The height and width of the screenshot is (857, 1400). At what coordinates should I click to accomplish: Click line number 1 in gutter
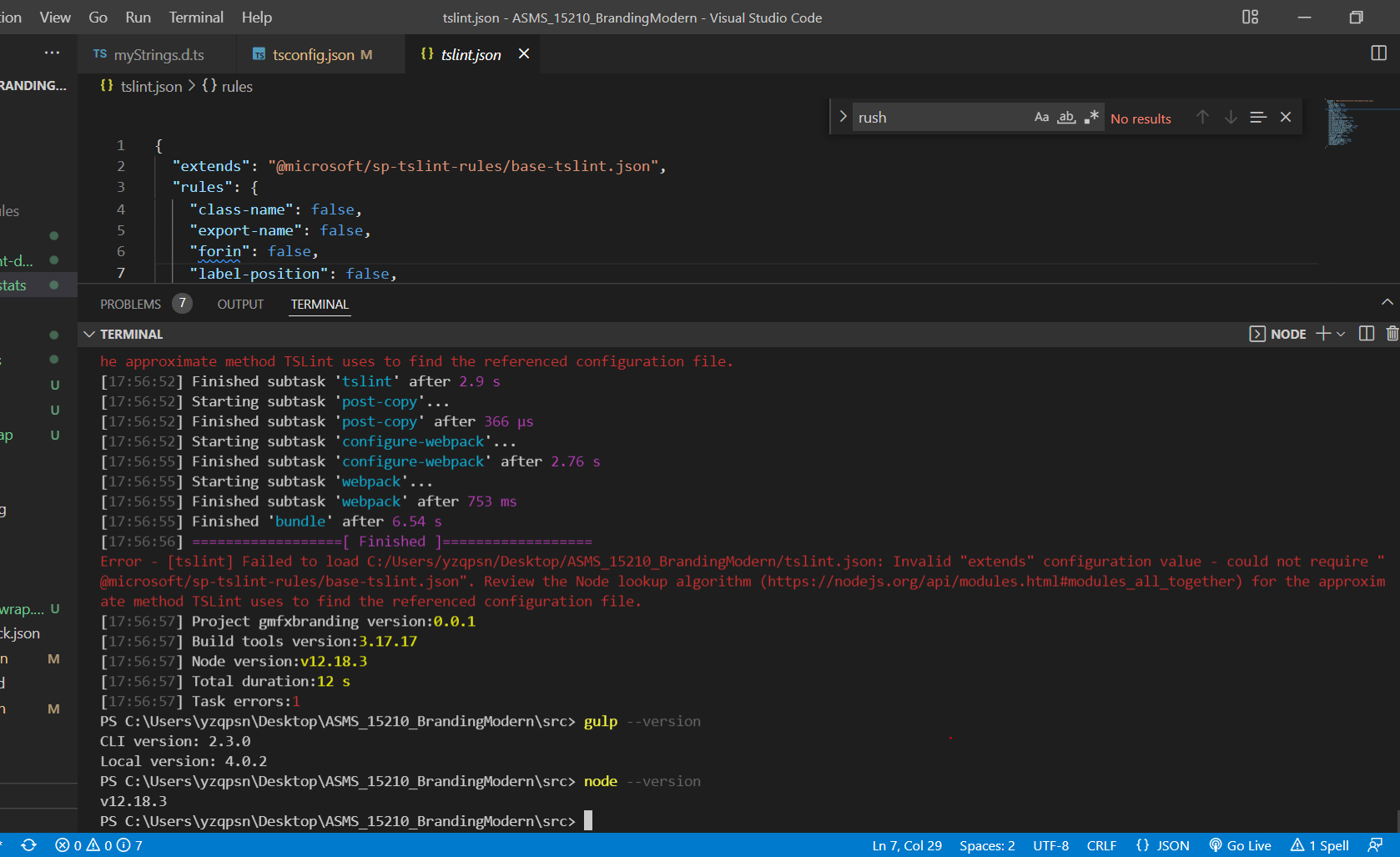point(121,145)
